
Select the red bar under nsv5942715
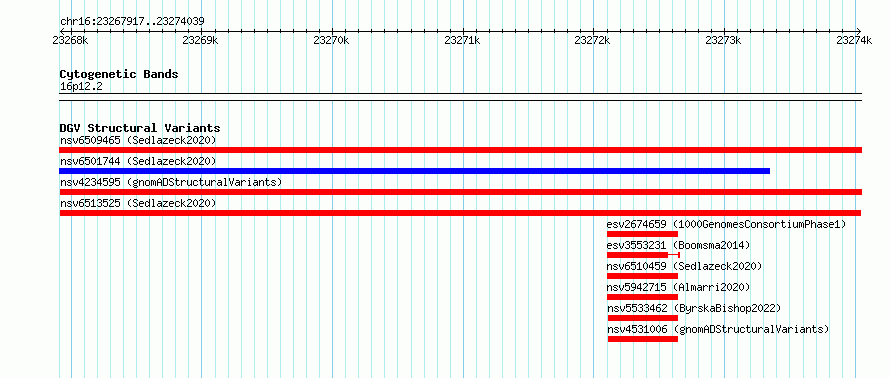(x=642, y=297)
